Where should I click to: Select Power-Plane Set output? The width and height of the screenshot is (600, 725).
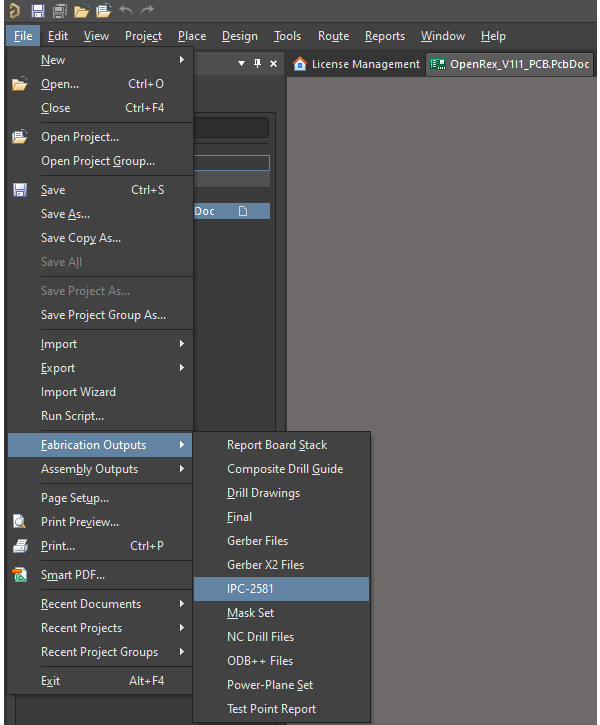282,685
